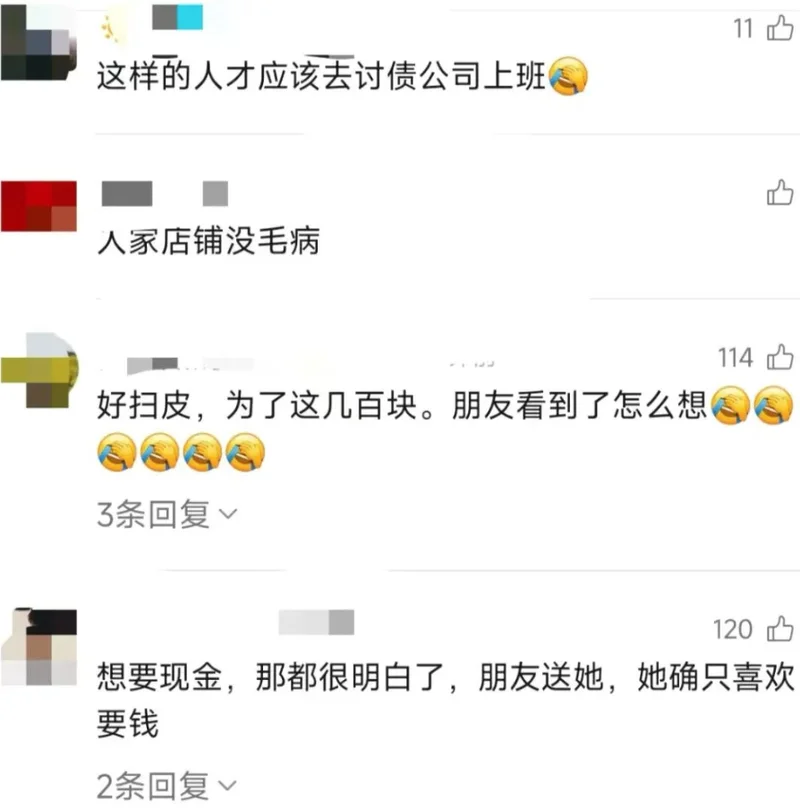Click the chevron next to 3条回复
This screenshot has height=808, width=800.
(x=228, y=514)
